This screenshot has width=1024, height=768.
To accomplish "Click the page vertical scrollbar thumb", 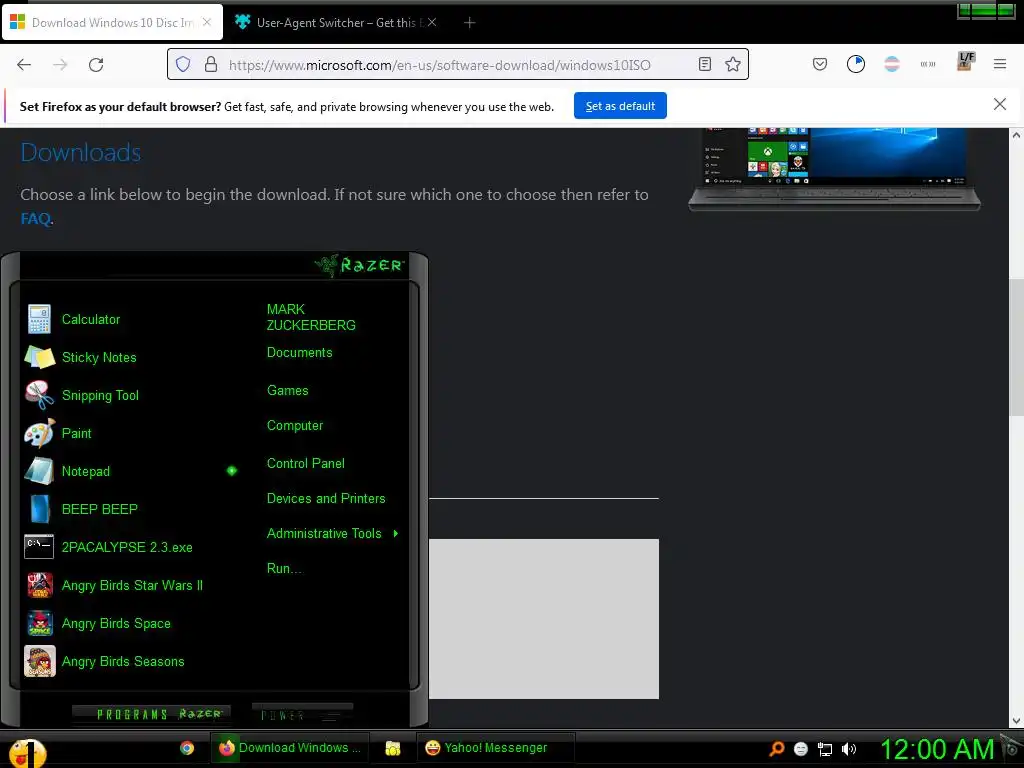I will [x=1016, y=346].
